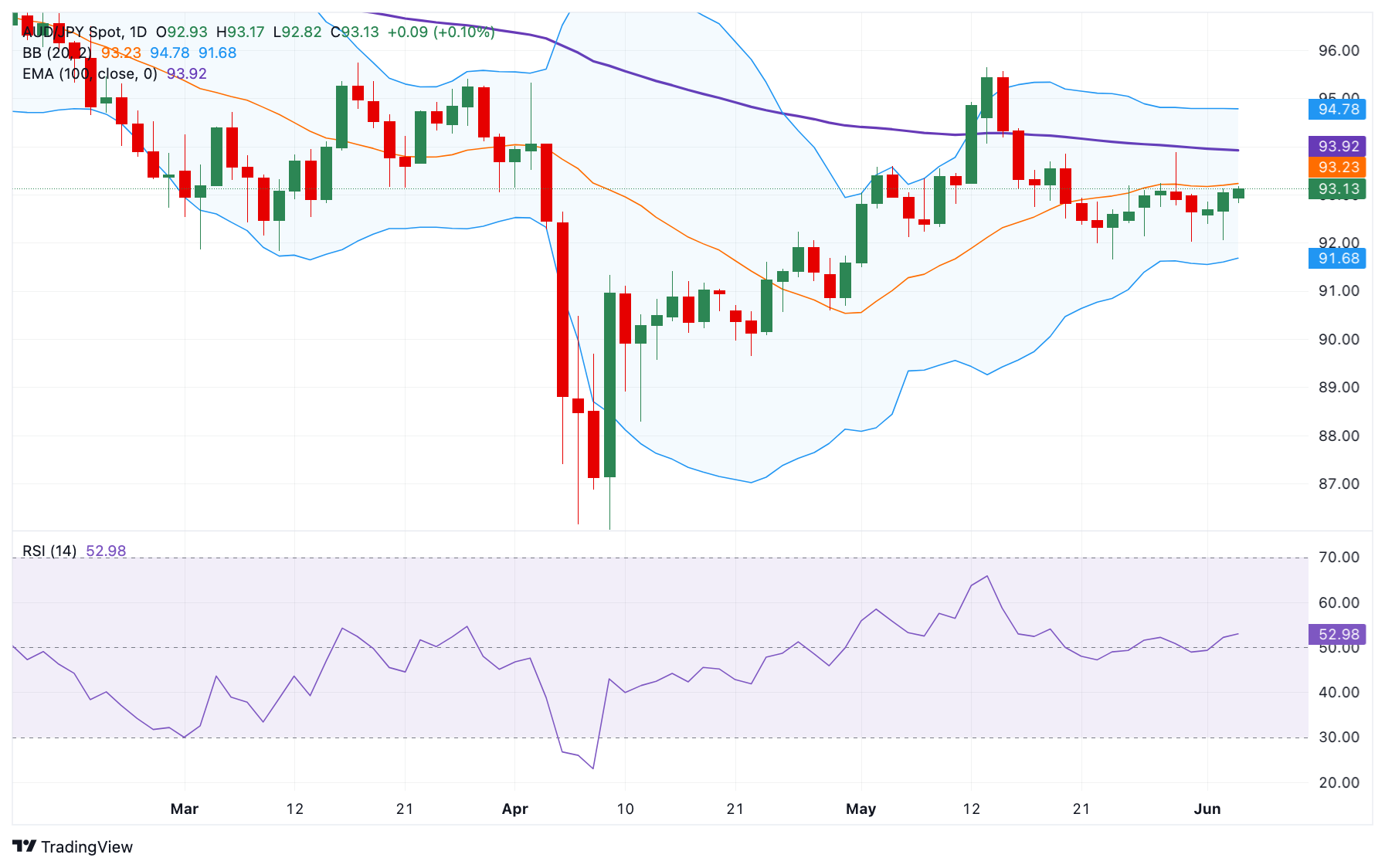Select the Apr label on the time axis
1385x868 pixels.
pyautogui.click(x=515, y=809)
